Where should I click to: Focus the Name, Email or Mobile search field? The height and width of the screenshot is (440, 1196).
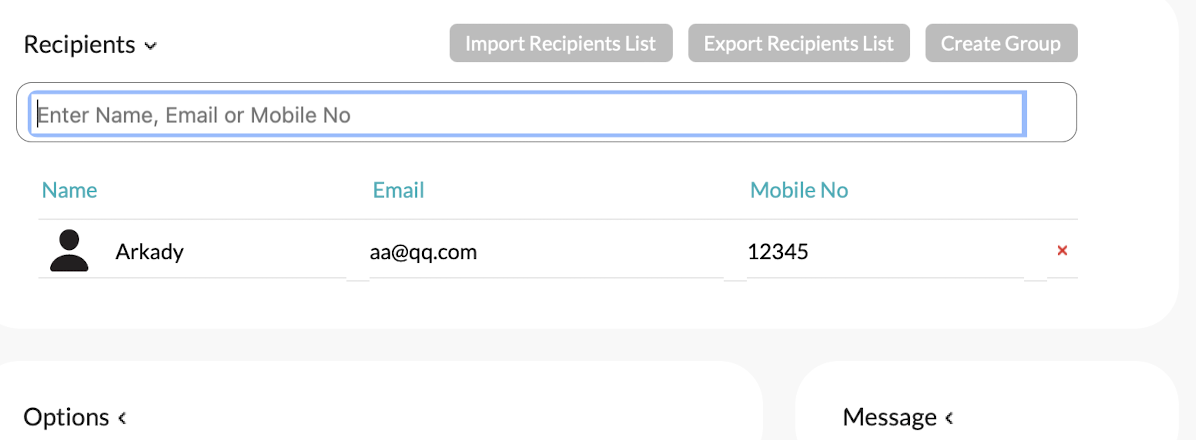click(x=530, y=115)
